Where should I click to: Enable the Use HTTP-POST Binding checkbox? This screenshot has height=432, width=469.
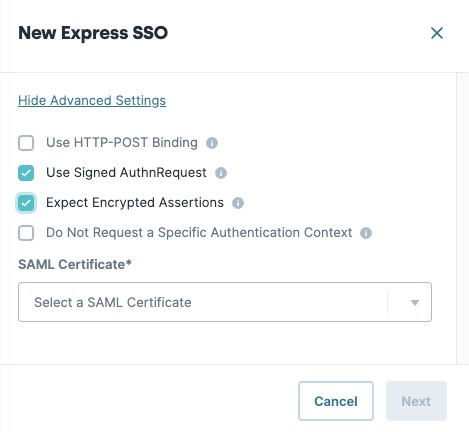point(26,143)
